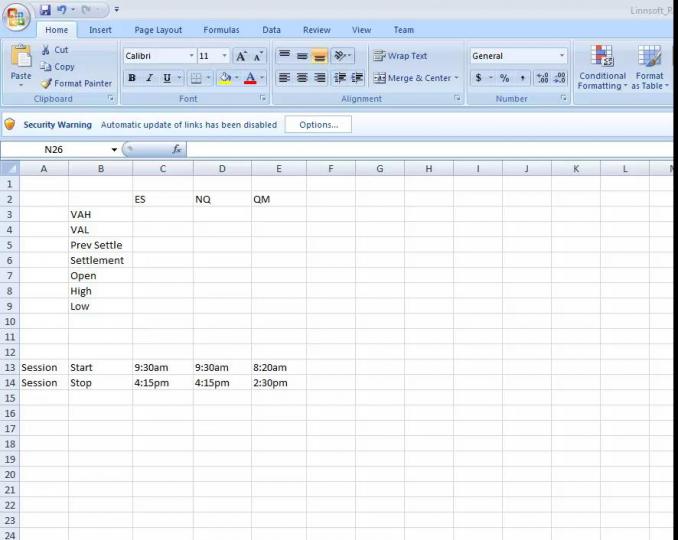Click the Office button logo
This screenshot has height=540, width=678.
click(17, 19)
